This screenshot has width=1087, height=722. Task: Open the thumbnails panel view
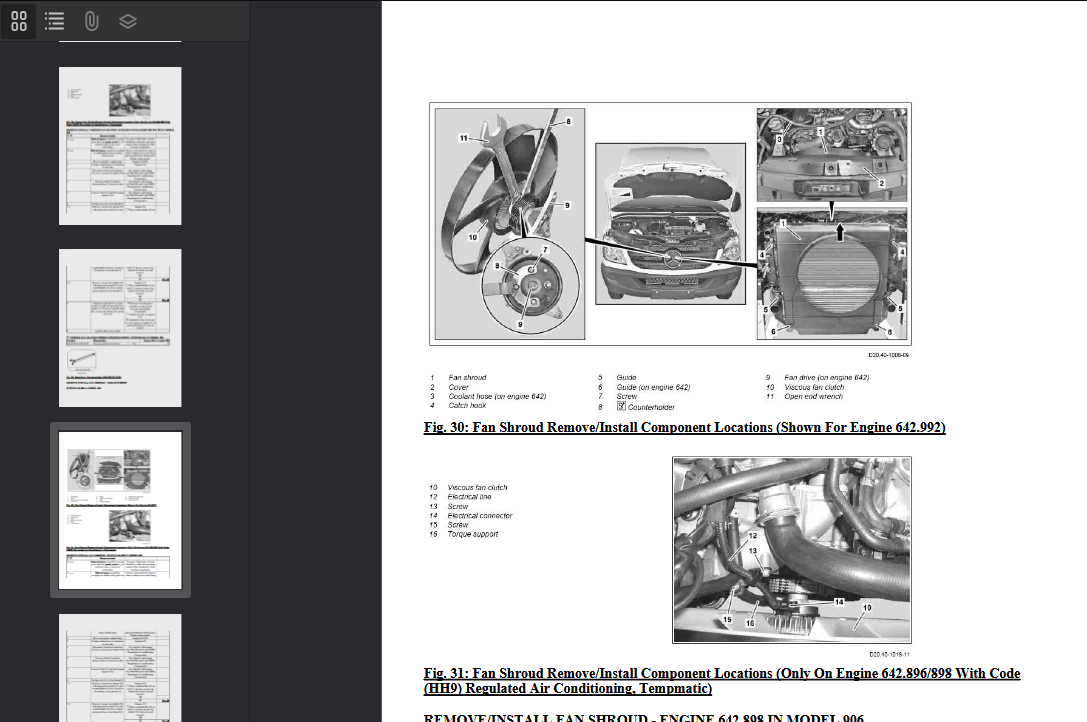pos(18,21)
